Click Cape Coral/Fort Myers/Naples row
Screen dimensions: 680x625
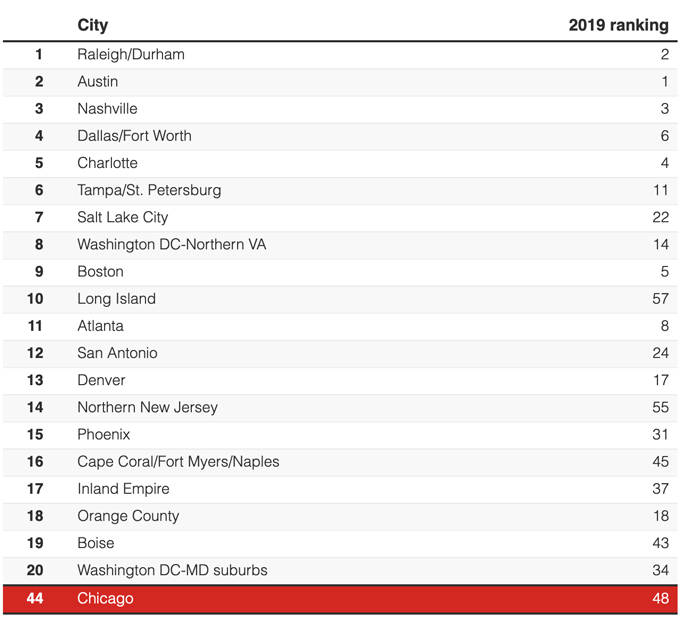click(178, 462)
